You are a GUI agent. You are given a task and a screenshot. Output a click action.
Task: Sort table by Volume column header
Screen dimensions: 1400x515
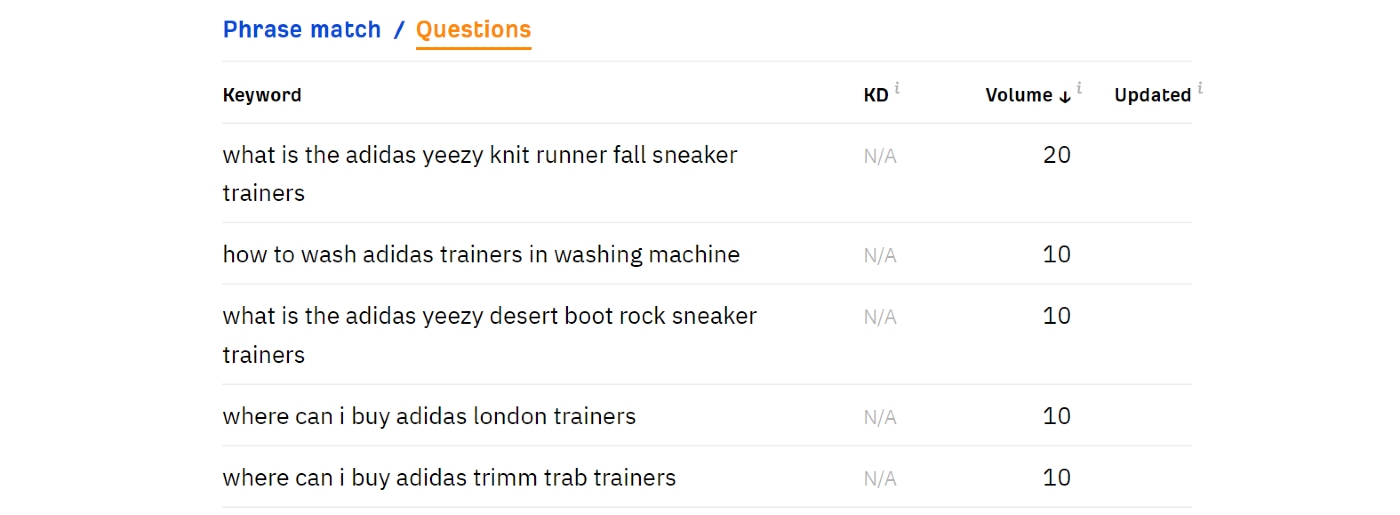(x=1019, y=95)
